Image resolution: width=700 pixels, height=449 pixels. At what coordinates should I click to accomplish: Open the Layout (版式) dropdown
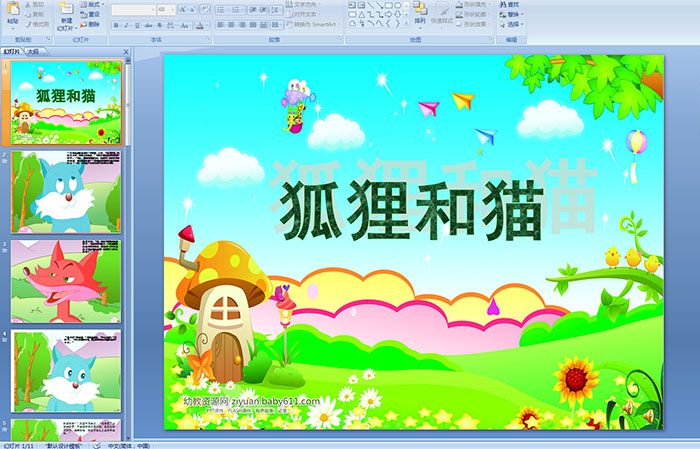click(92, 4)
